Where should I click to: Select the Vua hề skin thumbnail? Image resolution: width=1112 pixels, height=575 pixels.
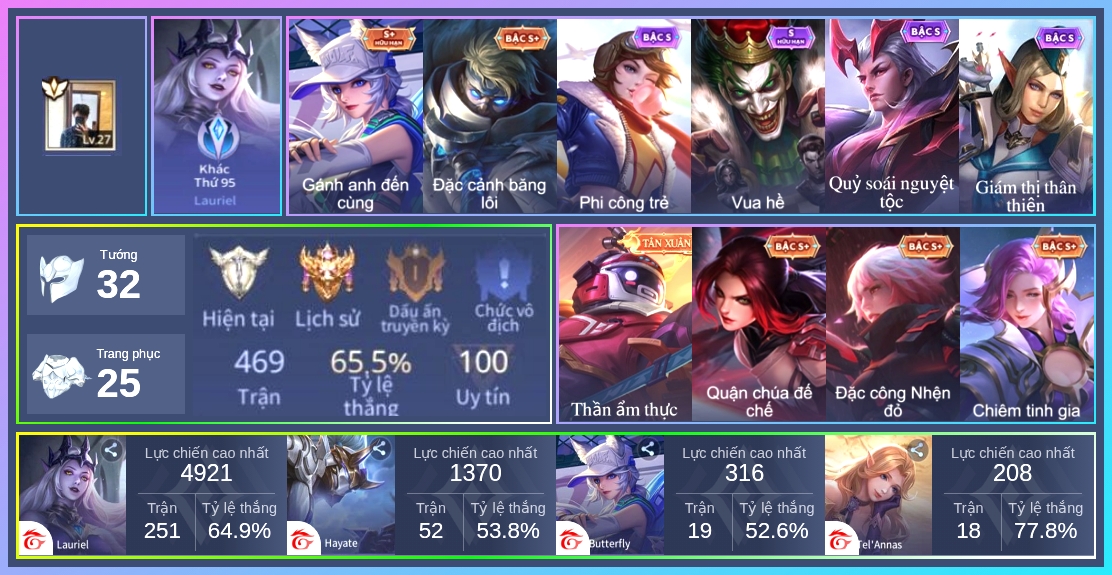click(758, 116)
